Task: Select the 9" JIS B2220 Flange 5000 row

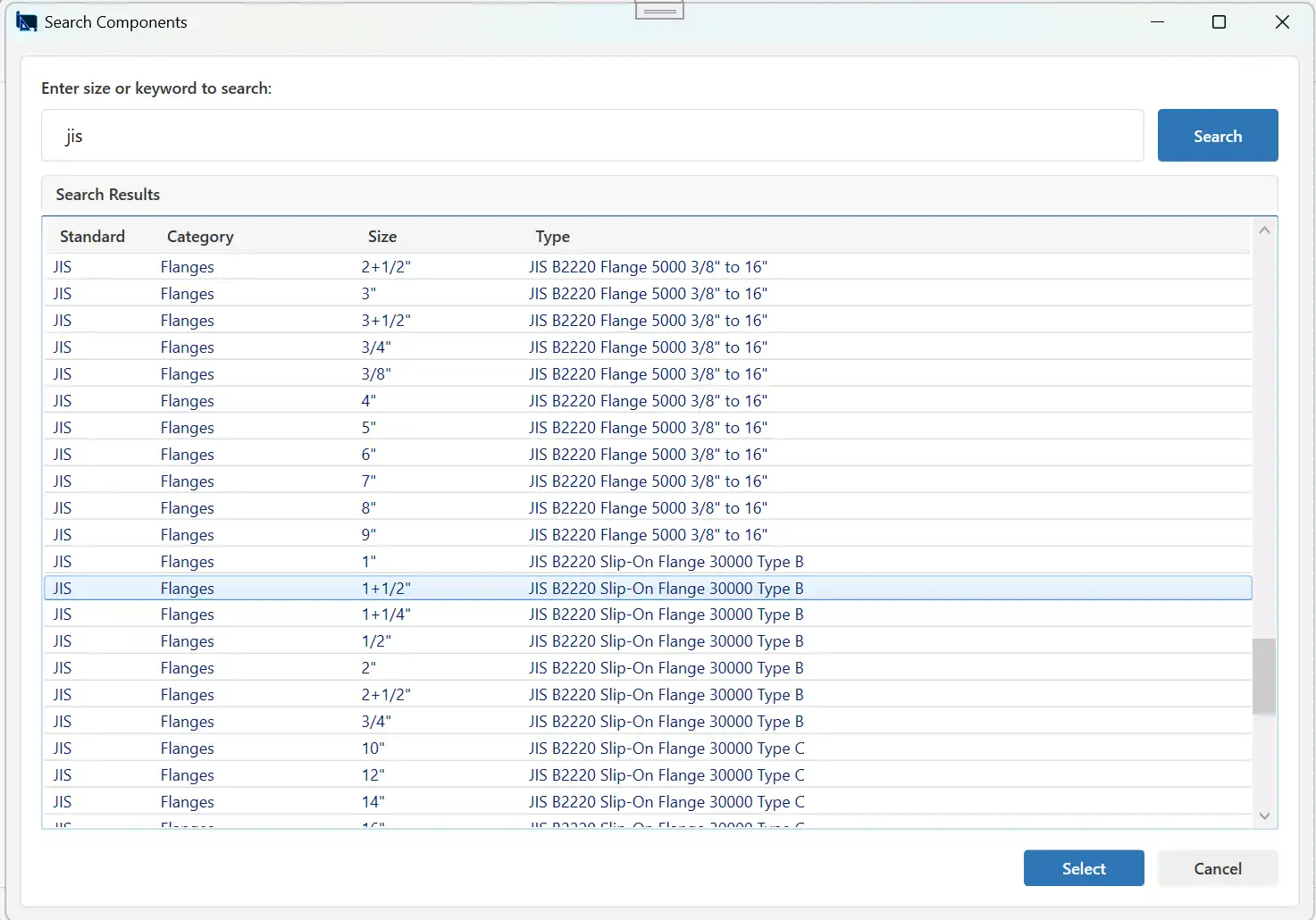Action: [648, 534]
